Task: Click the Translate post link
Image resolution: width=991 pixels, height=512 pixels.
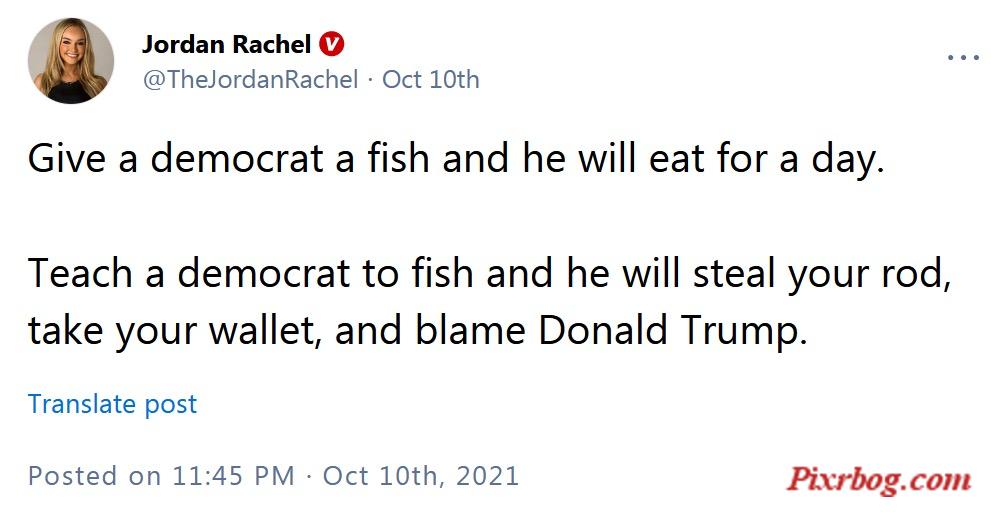Action: click(x=112, y=405)
